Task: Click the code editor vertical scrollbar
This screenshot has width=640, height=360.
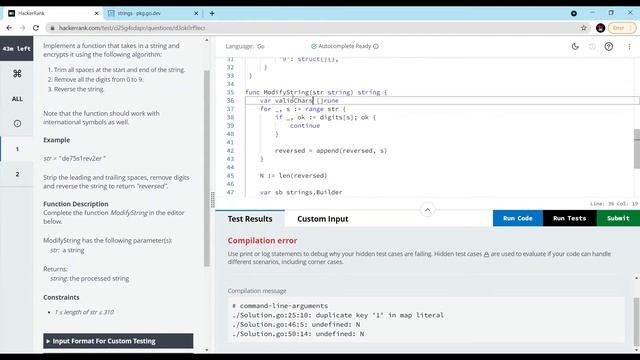Action: coord(637,149)
